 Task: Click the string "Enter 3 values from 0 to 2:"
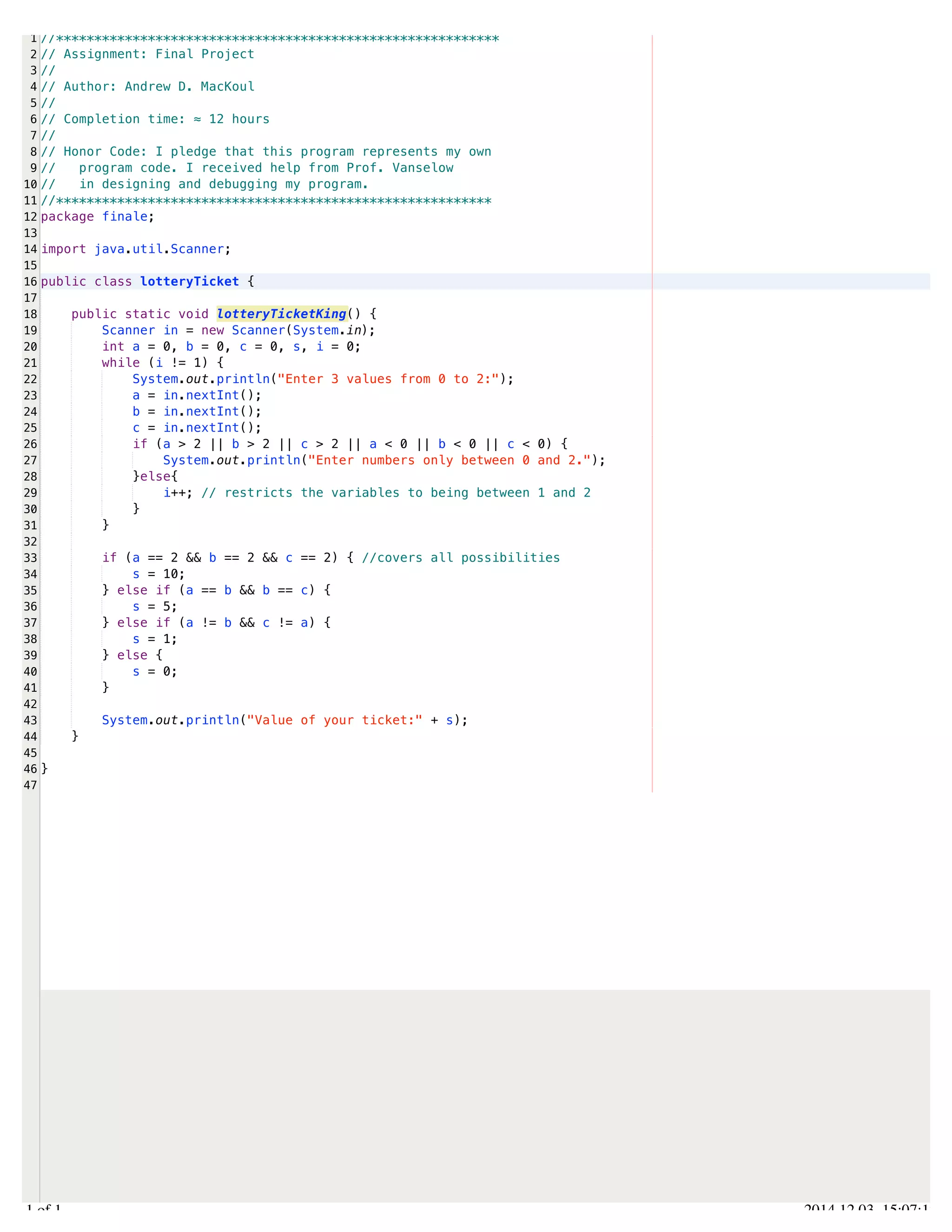tap(388, 379)
